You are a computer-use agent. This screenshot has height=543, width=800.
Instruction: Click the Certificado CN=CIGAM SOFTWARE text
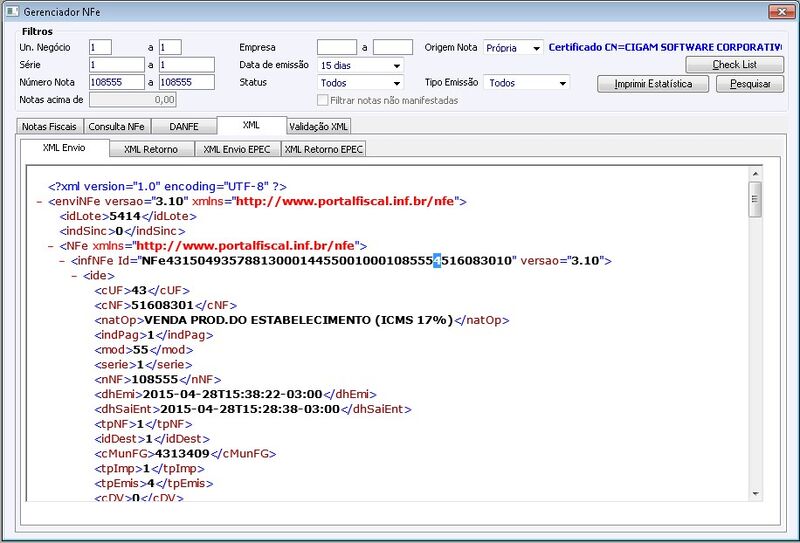click(x=665, y=47)
